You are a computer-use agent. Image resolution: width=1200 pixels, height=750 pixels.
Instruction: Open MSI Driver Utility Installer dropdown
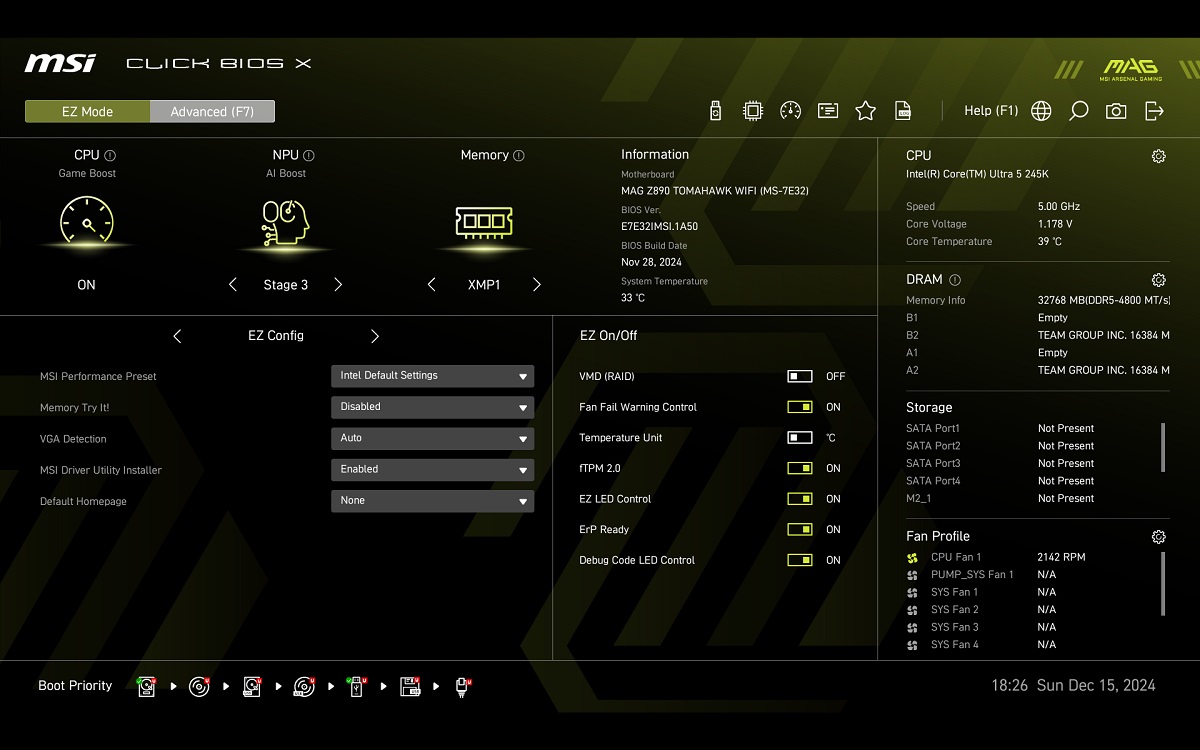(x=432, y=469)
